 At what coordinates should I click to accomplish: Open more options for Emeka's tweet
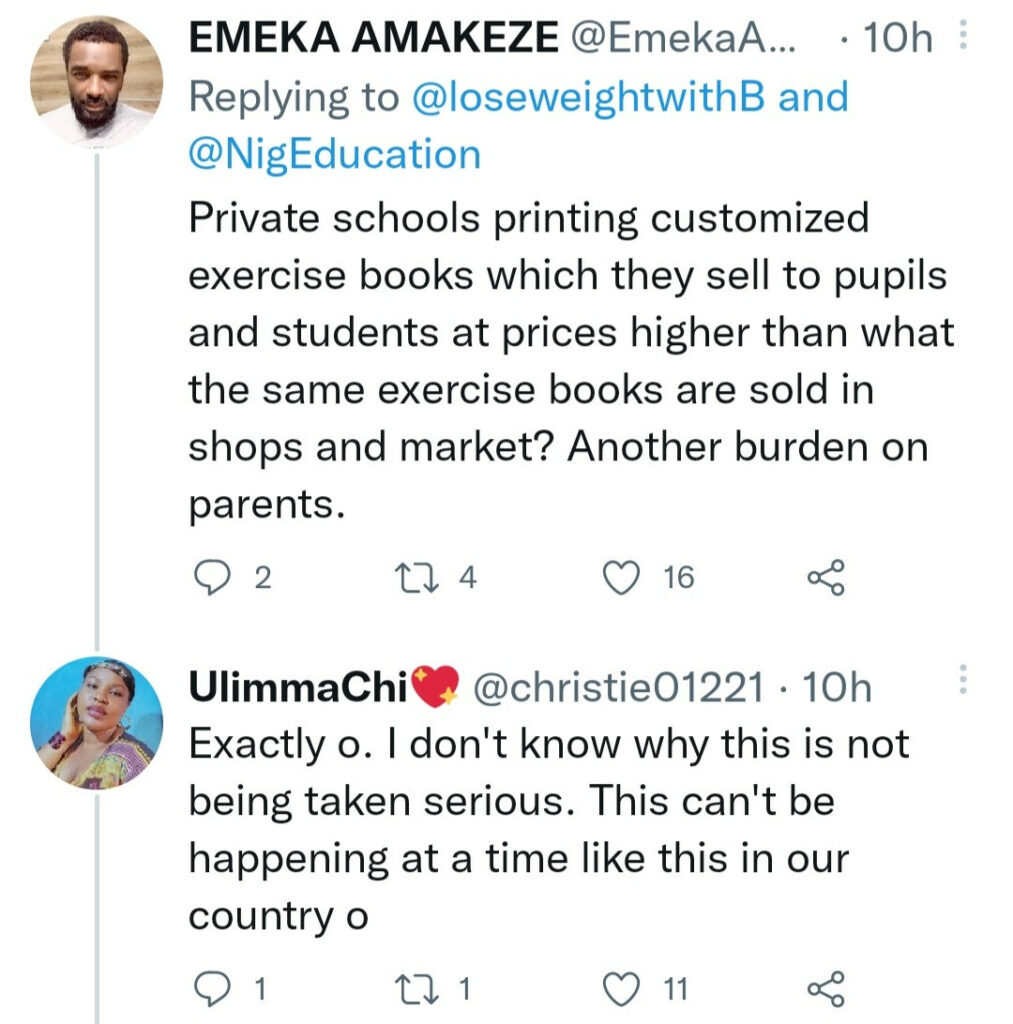pos(963,40)
